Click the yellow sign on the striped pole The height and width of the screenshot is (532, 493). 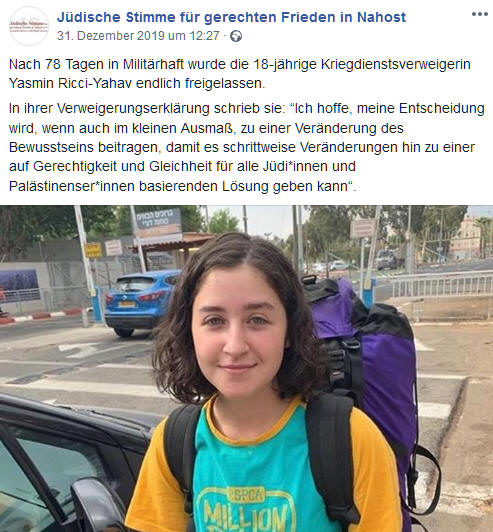[93, 250]
